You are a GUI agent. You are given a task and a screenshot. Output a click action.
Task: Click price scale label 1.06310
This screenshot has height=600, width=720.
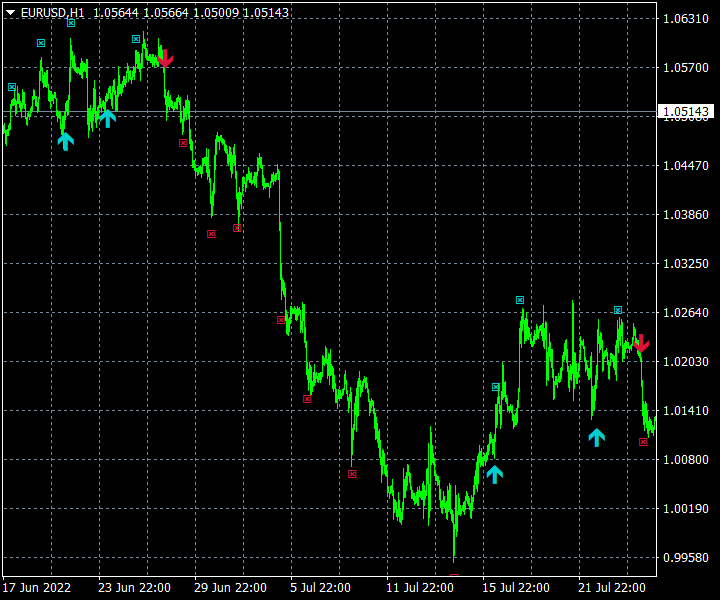click(x=686, y=19)
